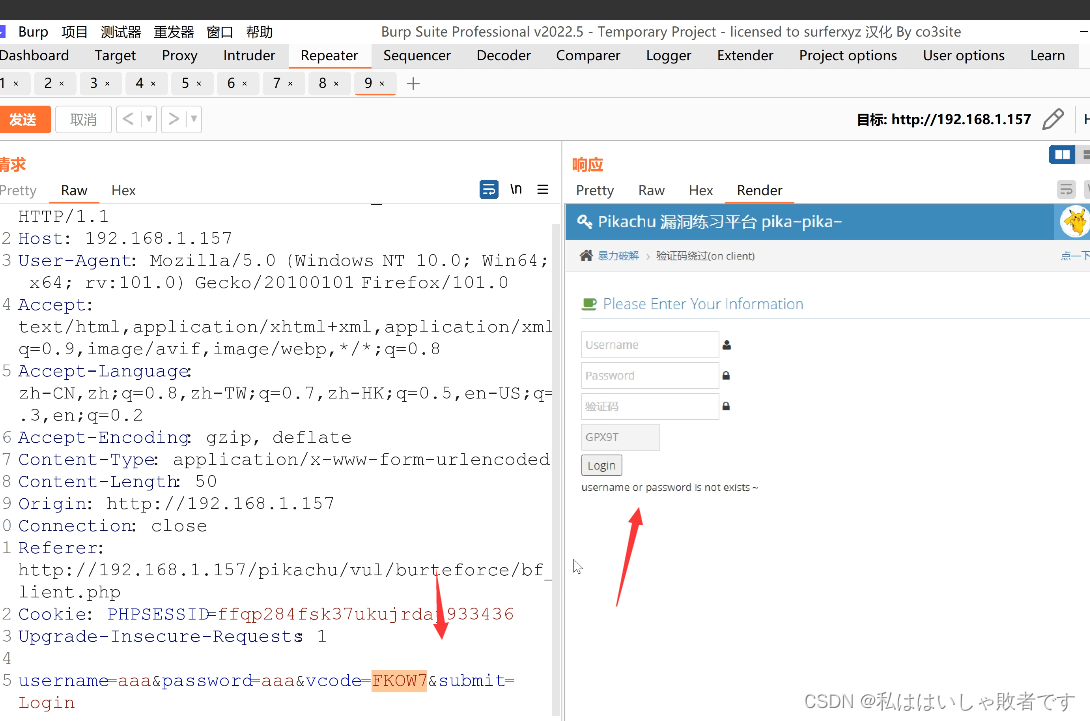Switch request view to Hex
This screenshot has width=1090, height=721.
tap(123, 191)
